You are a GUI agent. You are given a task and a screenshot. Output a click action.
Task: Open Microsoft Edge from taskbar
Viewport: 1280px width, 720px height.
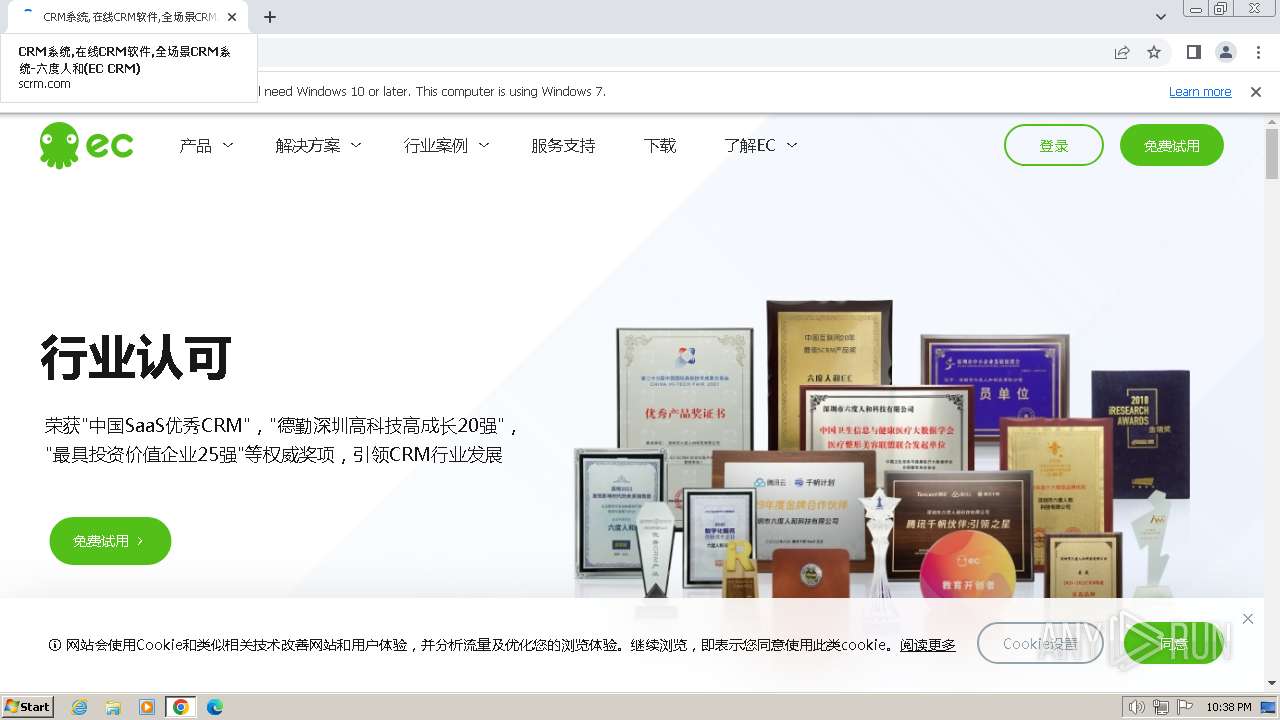[215, 707]
